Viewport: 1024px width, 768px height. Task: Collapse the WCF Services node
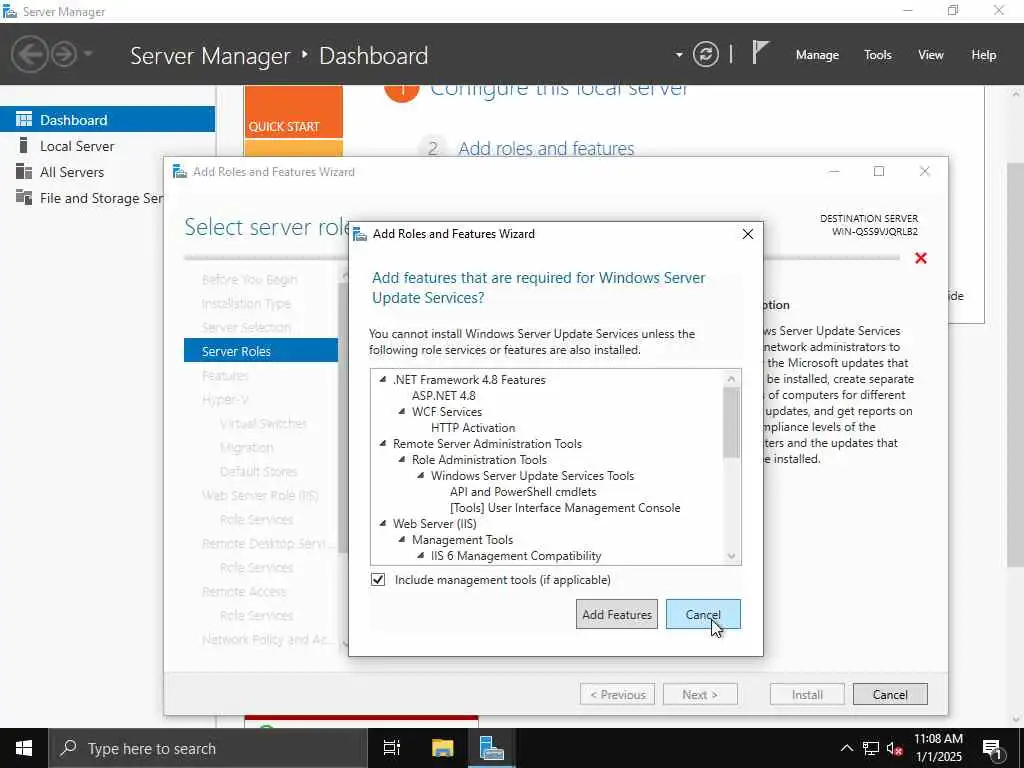pyautogui.click(x=402, y=411)
